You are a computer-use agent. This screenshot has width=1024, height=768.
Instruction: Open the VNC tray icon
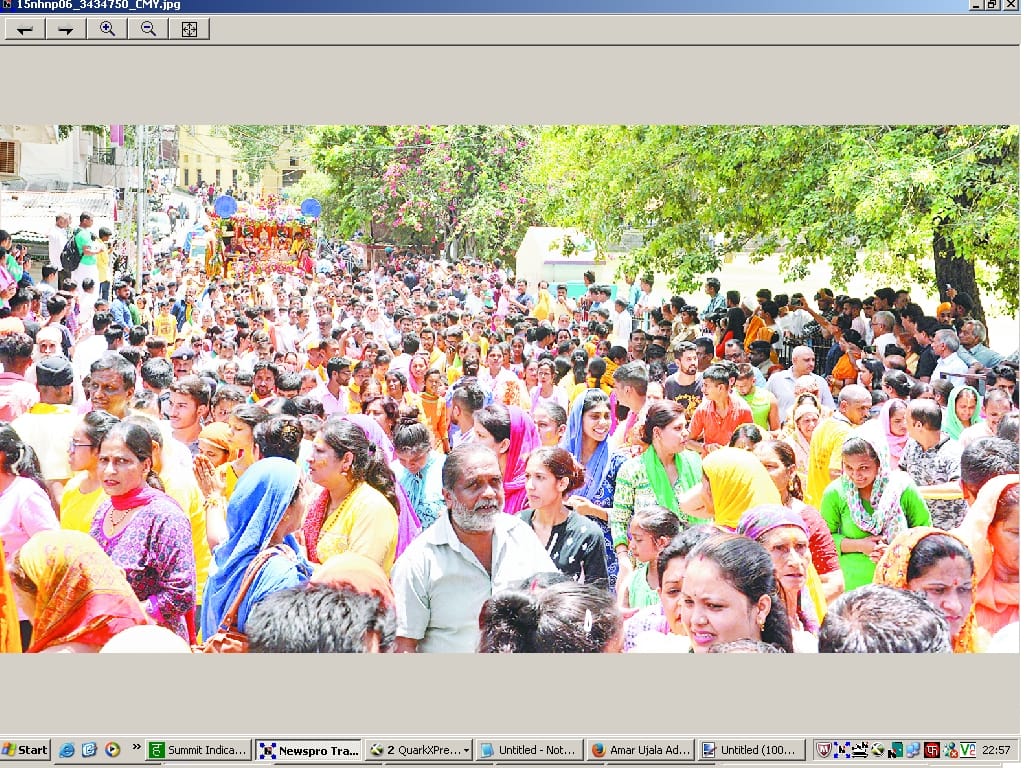tap(968, 750)
